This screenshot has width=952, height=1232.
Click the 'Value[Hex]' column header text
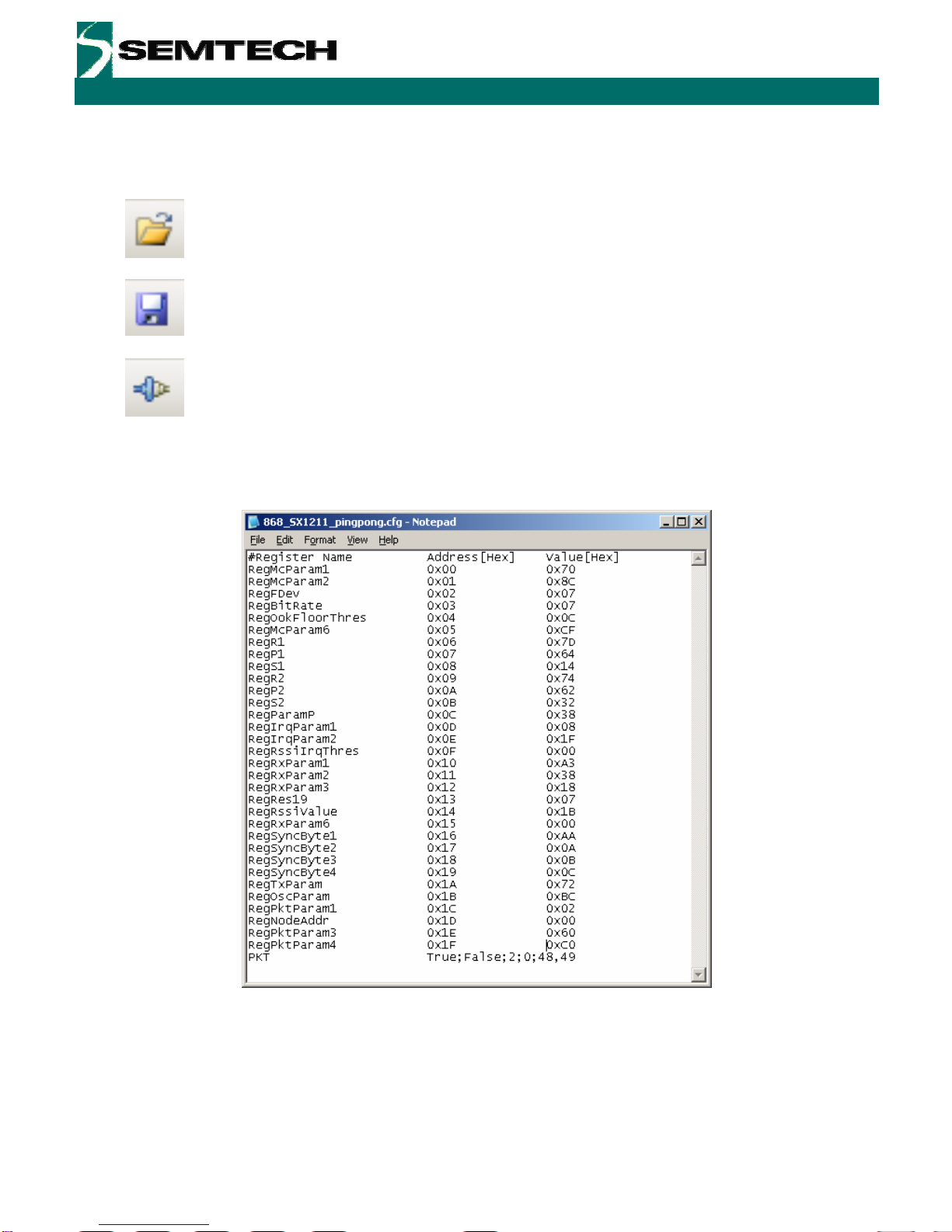pos(582,557)
